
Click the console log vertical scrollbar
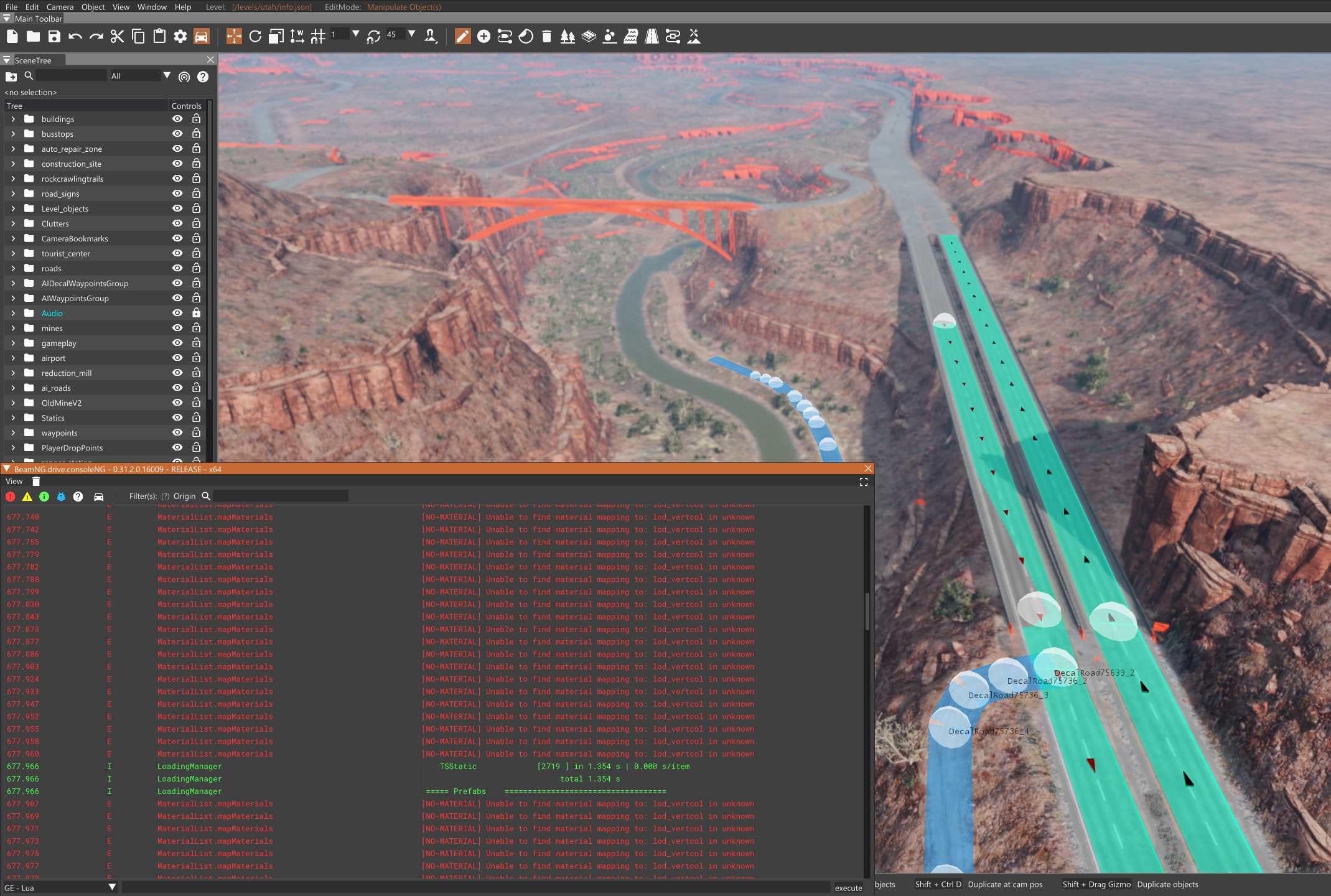[x=867, y=612]
